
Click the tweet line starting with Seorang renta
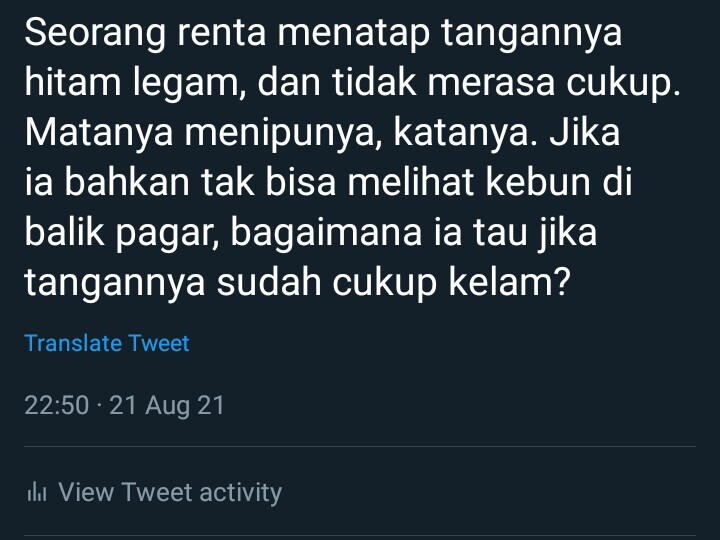point(323,34)
